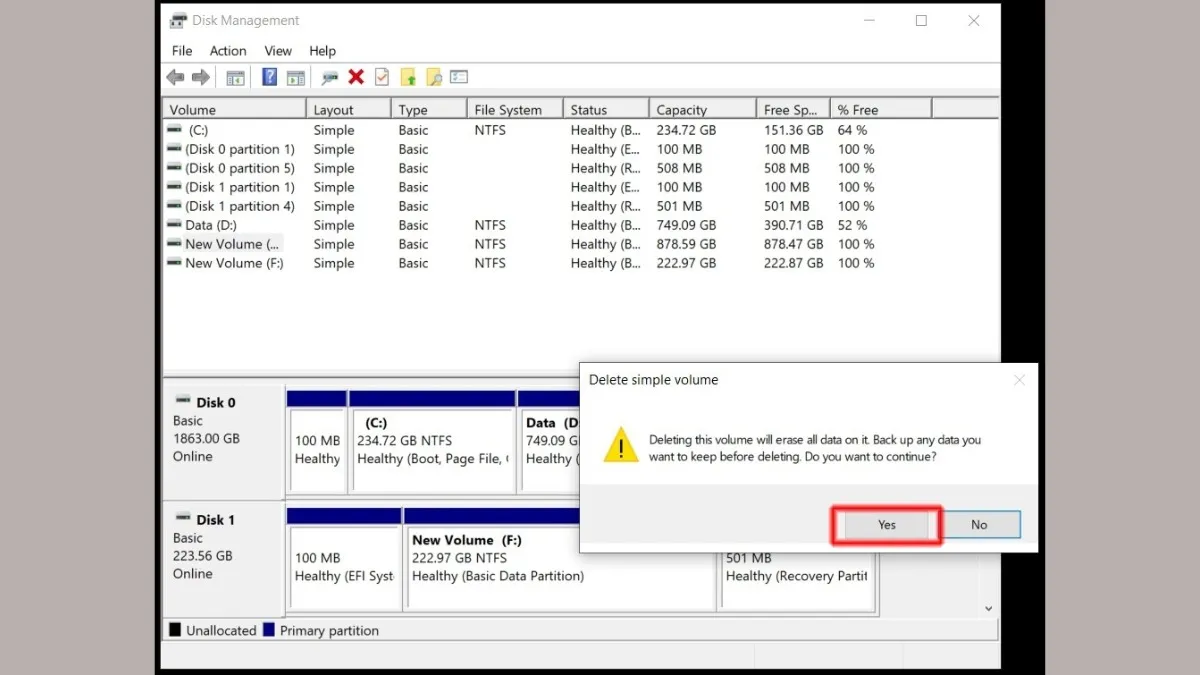Open the File menu
Screen dimensions: 1200x675
(182, 51)
